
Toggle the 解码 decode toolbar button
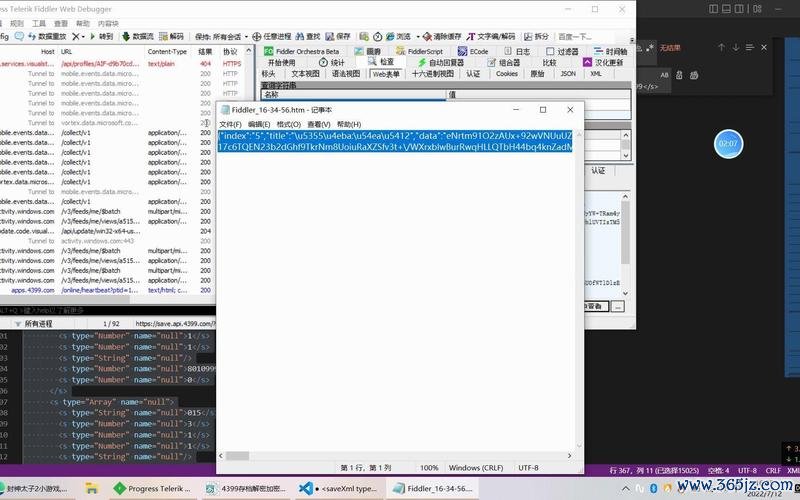tap(171, 36)
